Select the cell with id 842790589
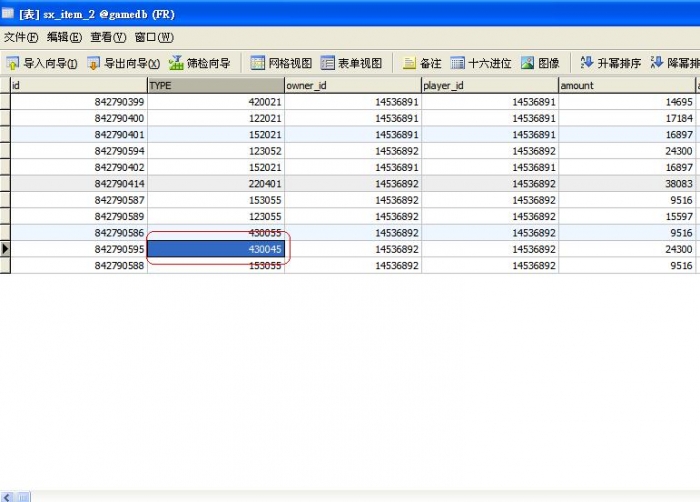Screen dimensions: 700x502 [x=79, y=217]
